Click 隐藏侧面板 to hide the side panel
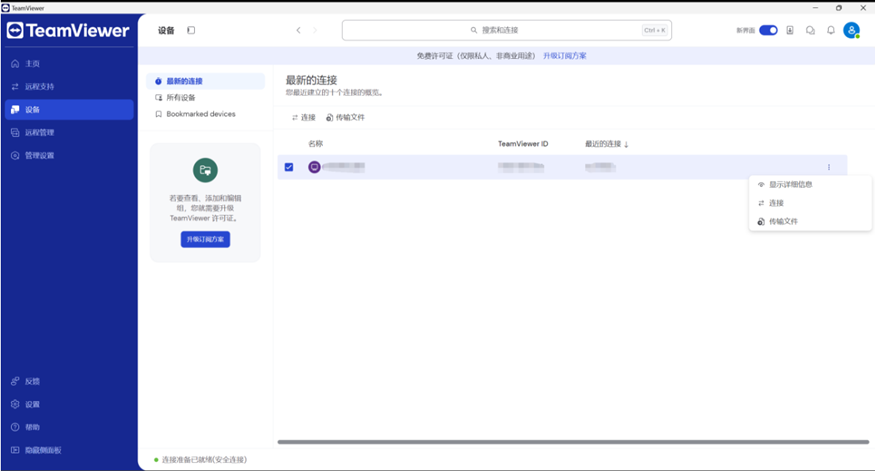This screenshot has height=471, width=875. [69, 450]
